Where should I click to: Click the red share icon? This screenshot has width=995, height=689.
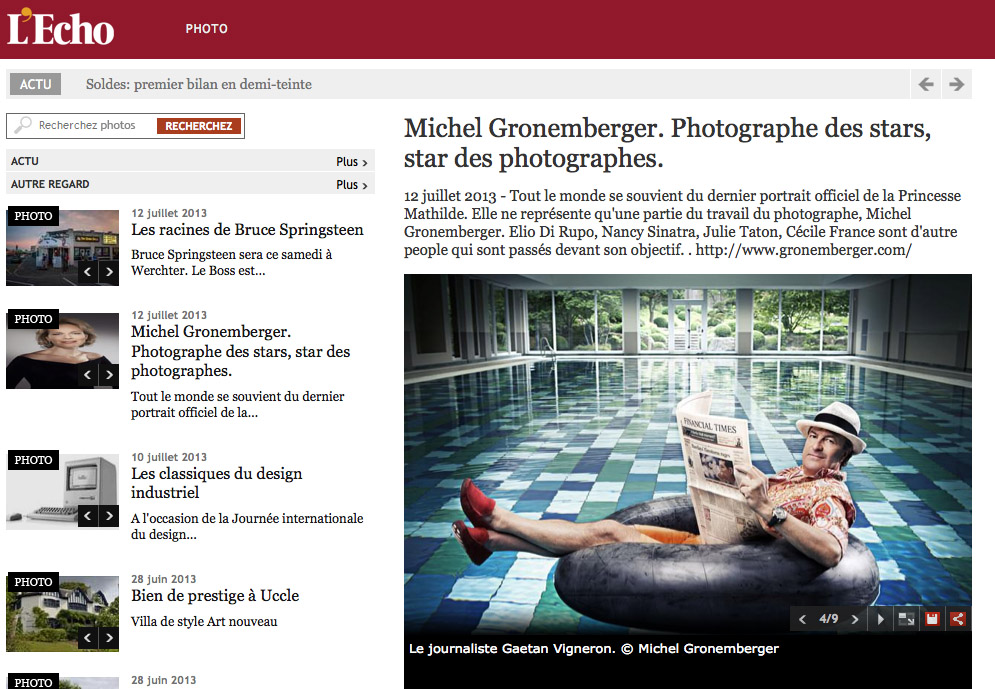click(x=958, y=619)
